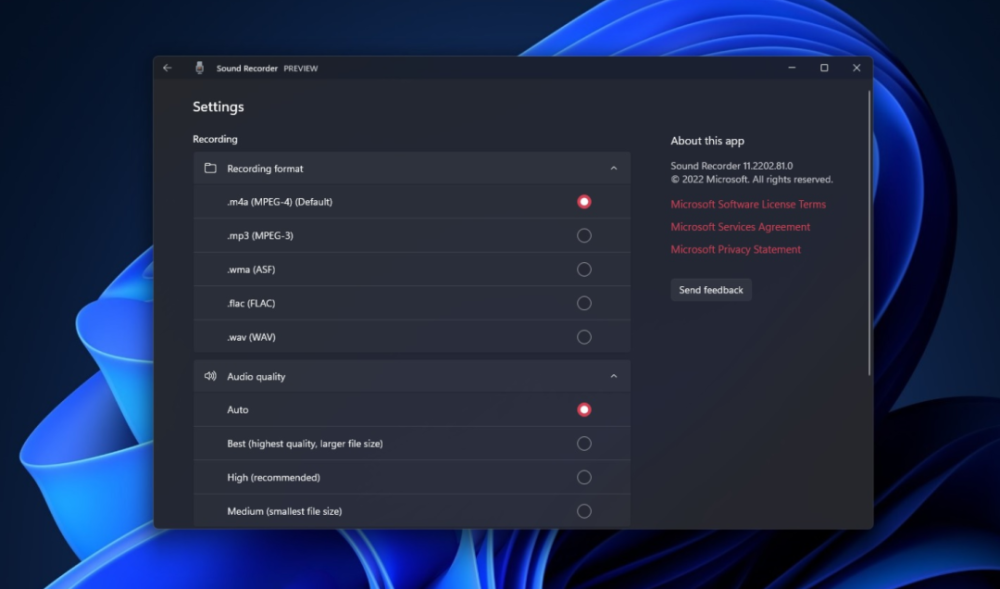The image size is (1000, 589).
Task: Minimize the Sound Recorder window
Action: coord(792,68)
